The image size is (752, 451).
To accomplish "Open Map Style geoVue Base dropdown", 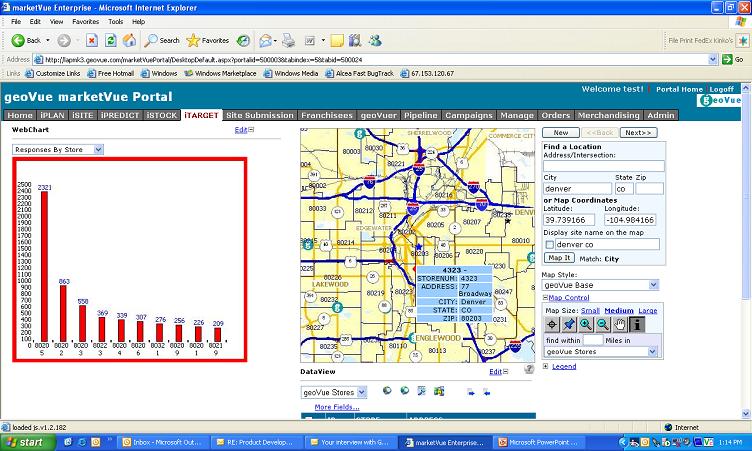I will point(653,285).
